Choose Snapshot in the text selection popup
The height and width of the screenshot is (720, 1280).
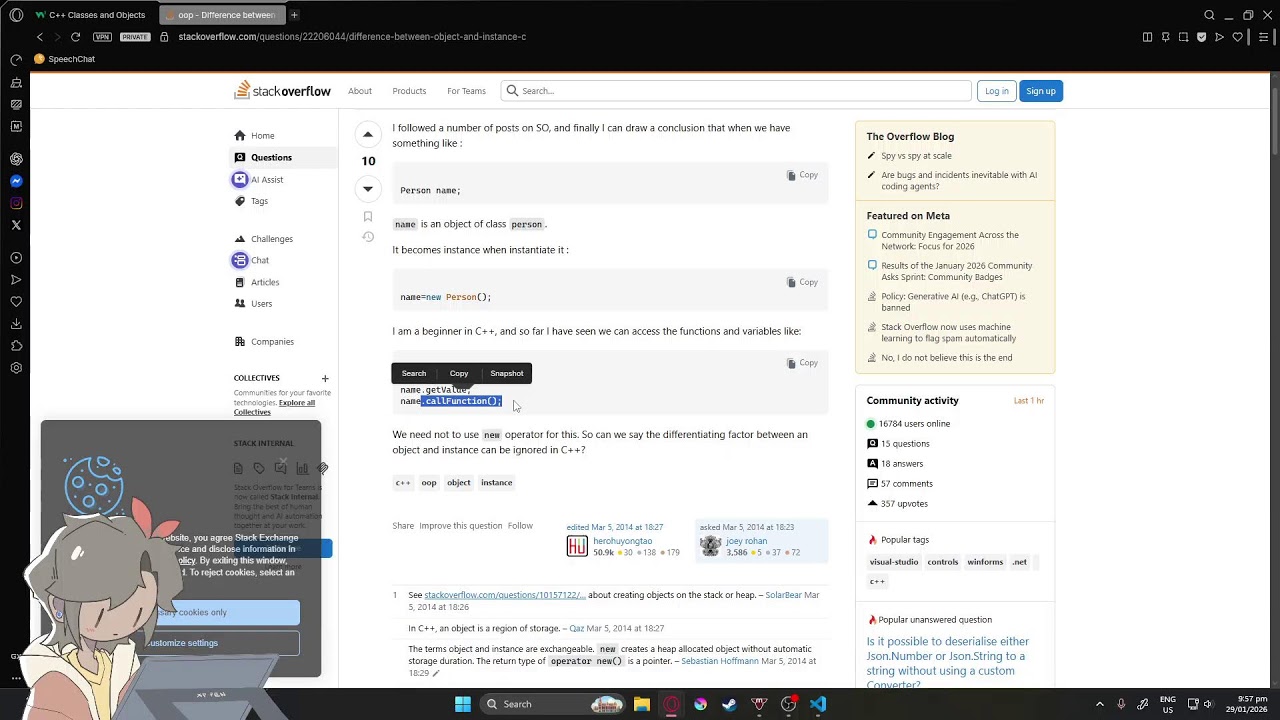pyautogui.click(x=507, y=373)
